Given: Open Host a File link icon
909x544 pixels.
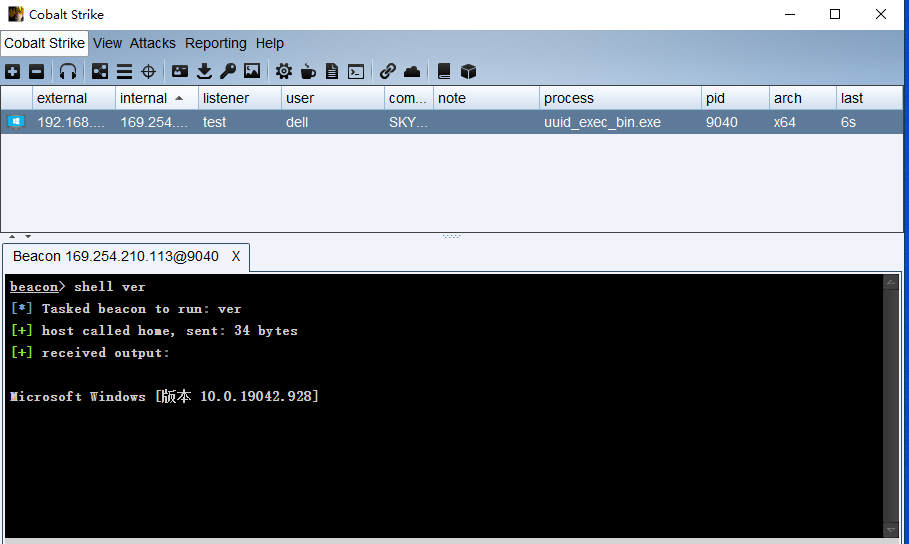Looking at the screenshot, I should click(387, 71).
